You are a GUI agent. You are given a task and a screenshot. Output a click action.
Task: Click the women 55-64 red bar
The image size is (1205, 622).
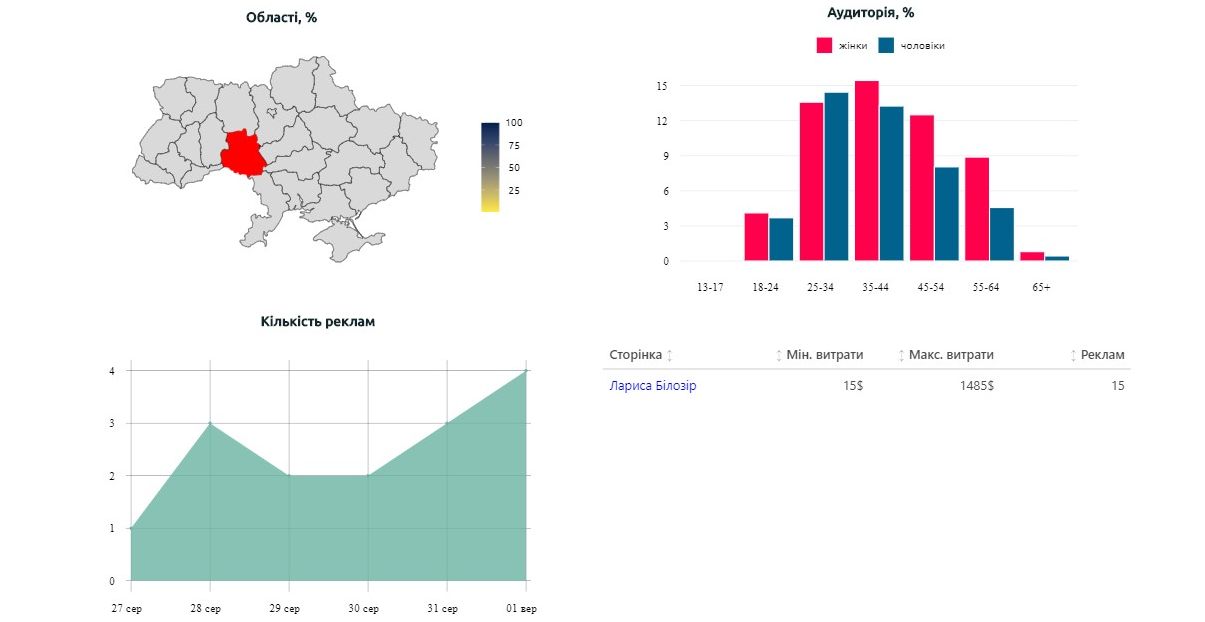point(977,209)
